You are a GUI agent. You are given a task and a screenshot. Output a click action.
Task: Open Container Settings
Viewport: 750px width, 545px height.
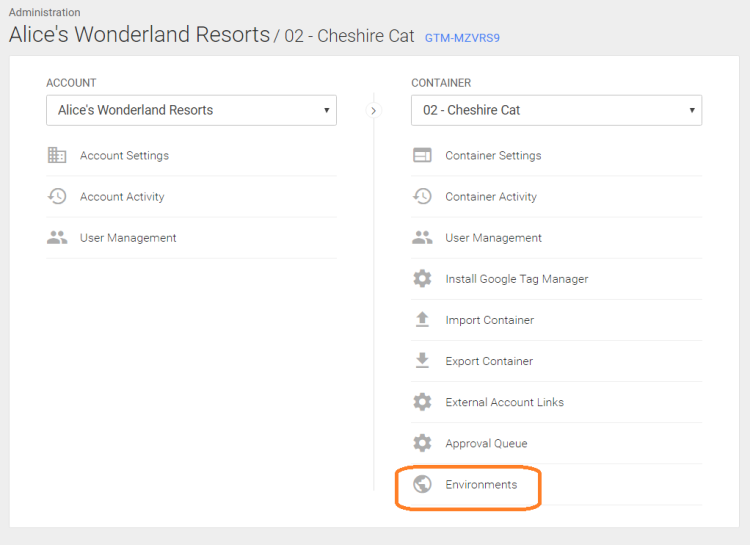point(556,156)
